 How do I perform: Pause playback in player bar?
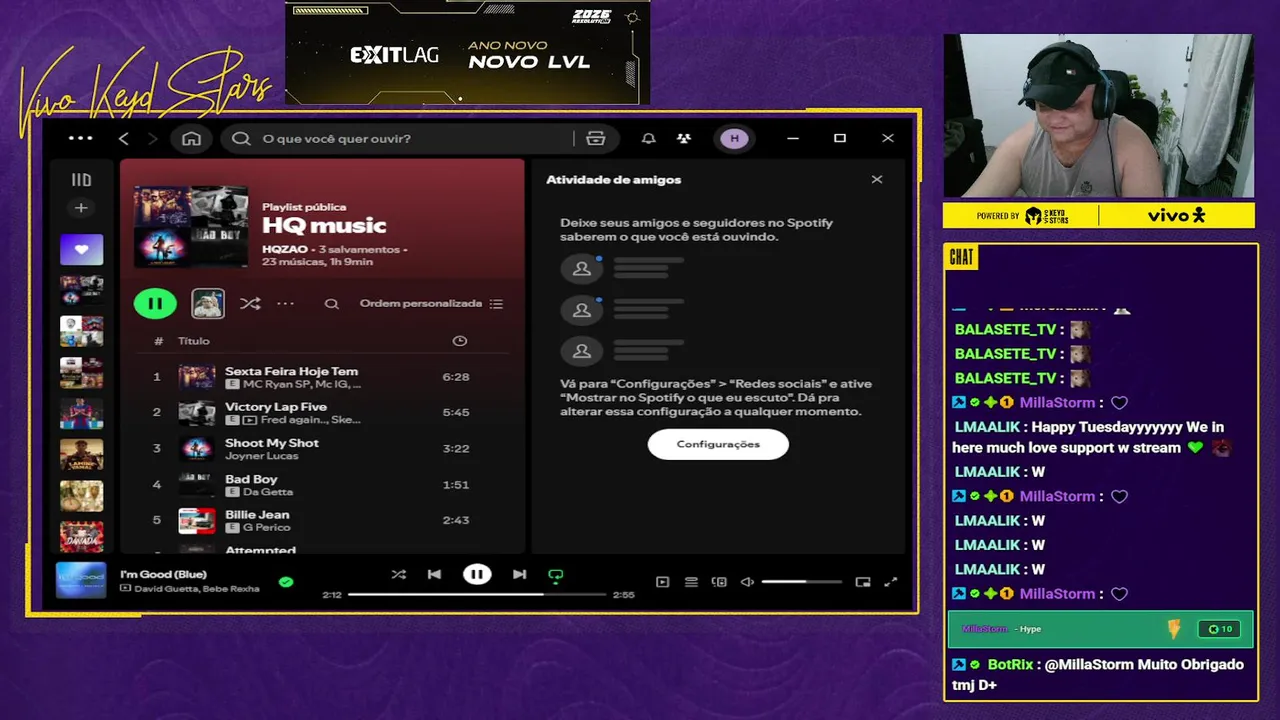477,574
